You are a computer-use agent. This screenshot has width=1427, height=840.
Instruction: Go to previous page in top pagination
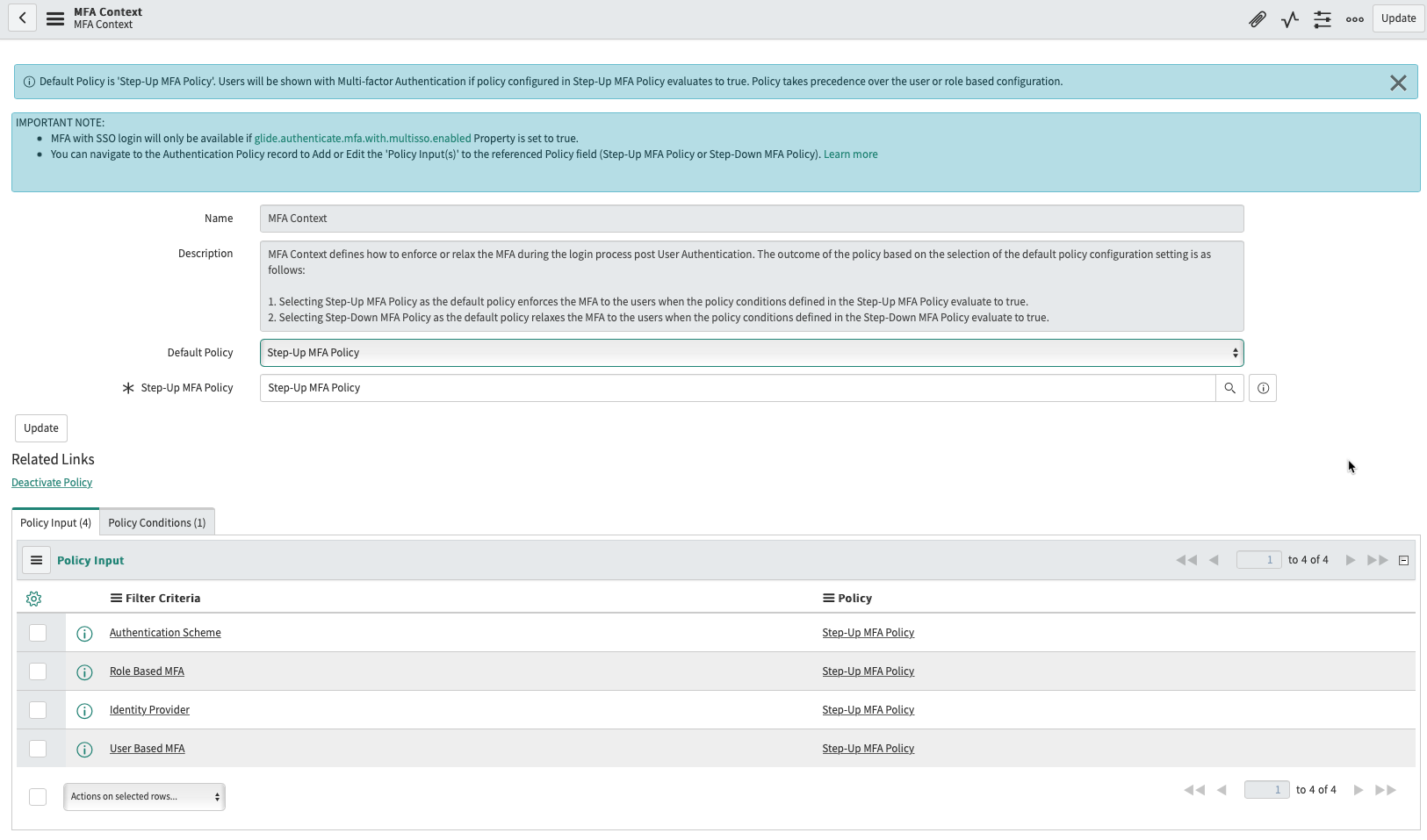[1214, 560]
